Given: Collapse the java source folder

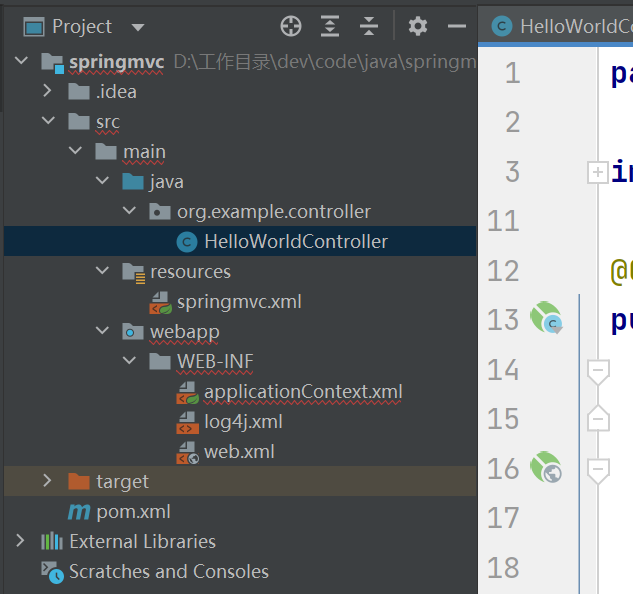Looking at the screenshot, I should click(102, 181).
